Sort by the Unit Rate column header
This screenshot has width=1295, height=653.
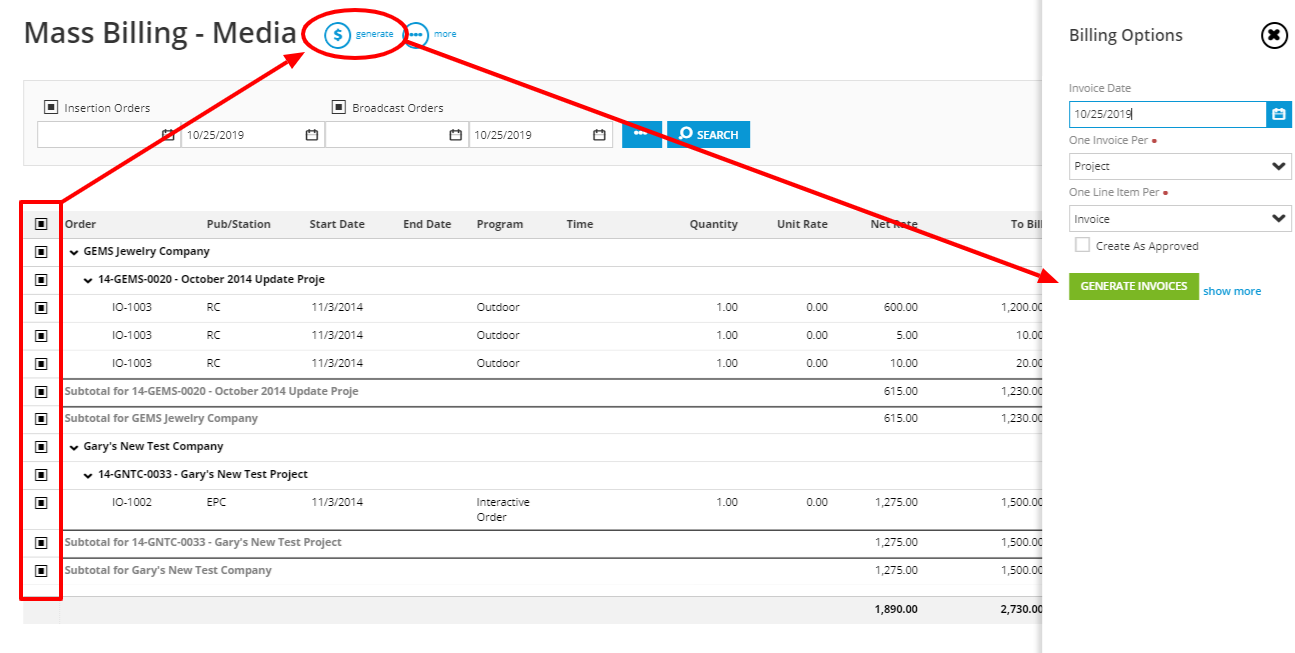pyautogui.click(x=802, y=224)
